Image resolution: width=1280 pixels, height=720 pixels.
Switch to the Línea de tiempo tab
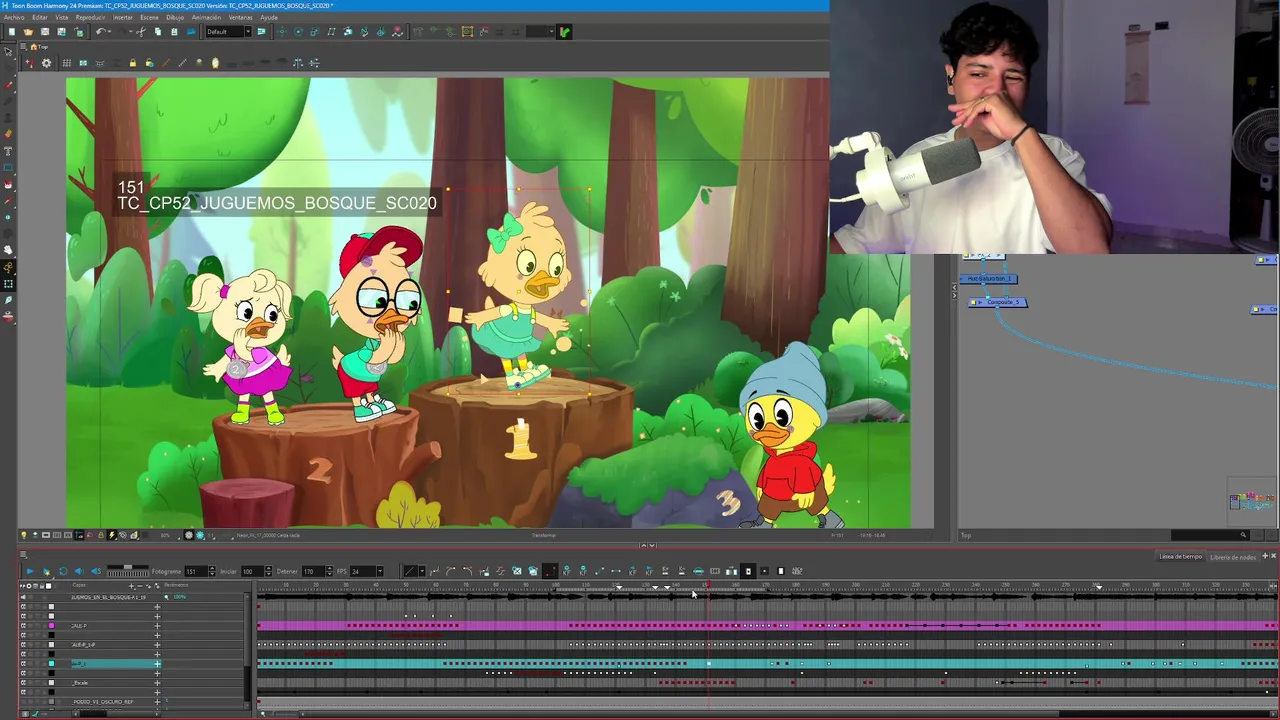point(1180,557)
